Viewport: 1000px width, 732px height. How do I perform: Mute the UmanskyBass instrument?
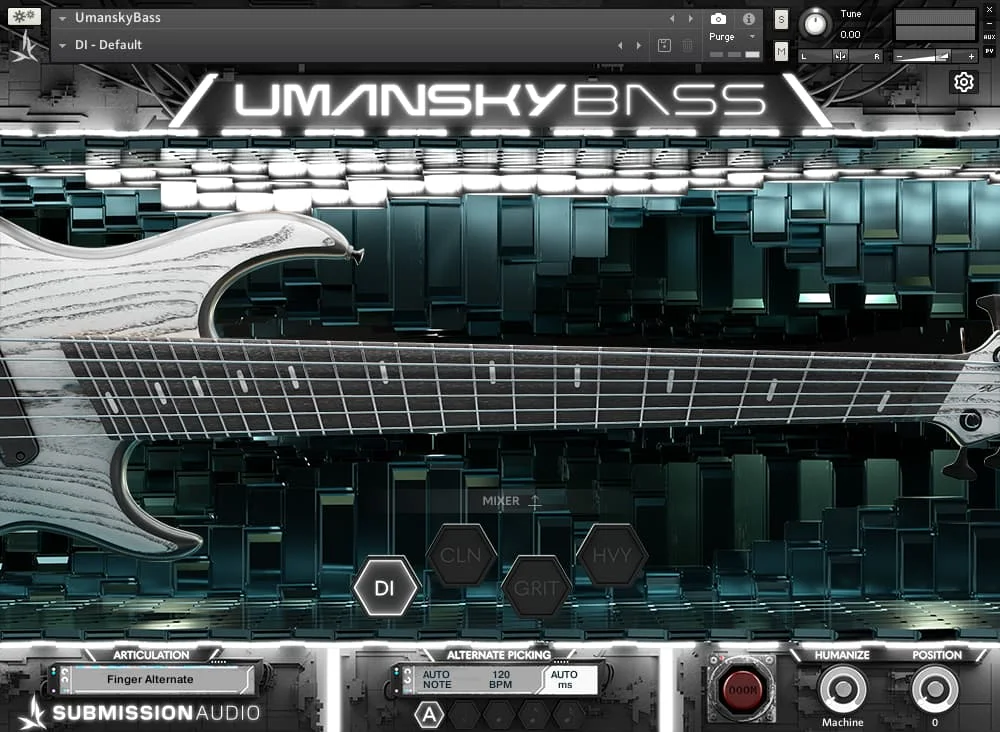tap(781, 50)
